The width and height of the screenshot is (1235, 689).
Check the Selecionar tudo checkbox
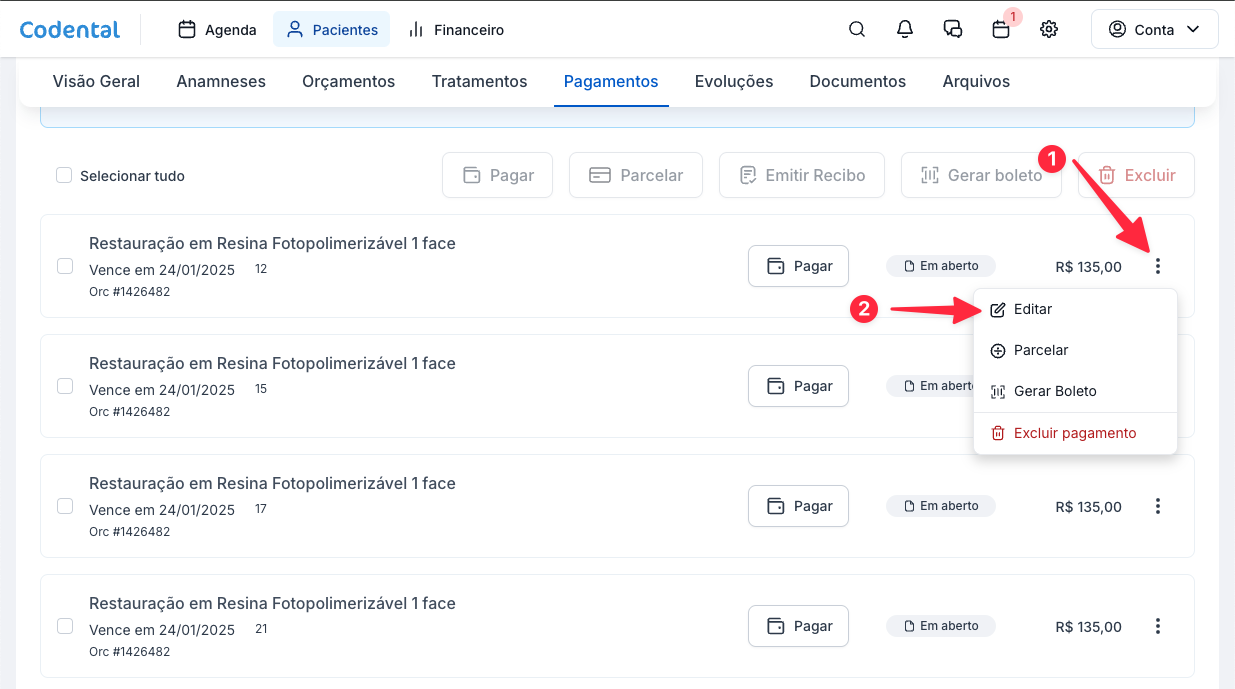point(64,176)
